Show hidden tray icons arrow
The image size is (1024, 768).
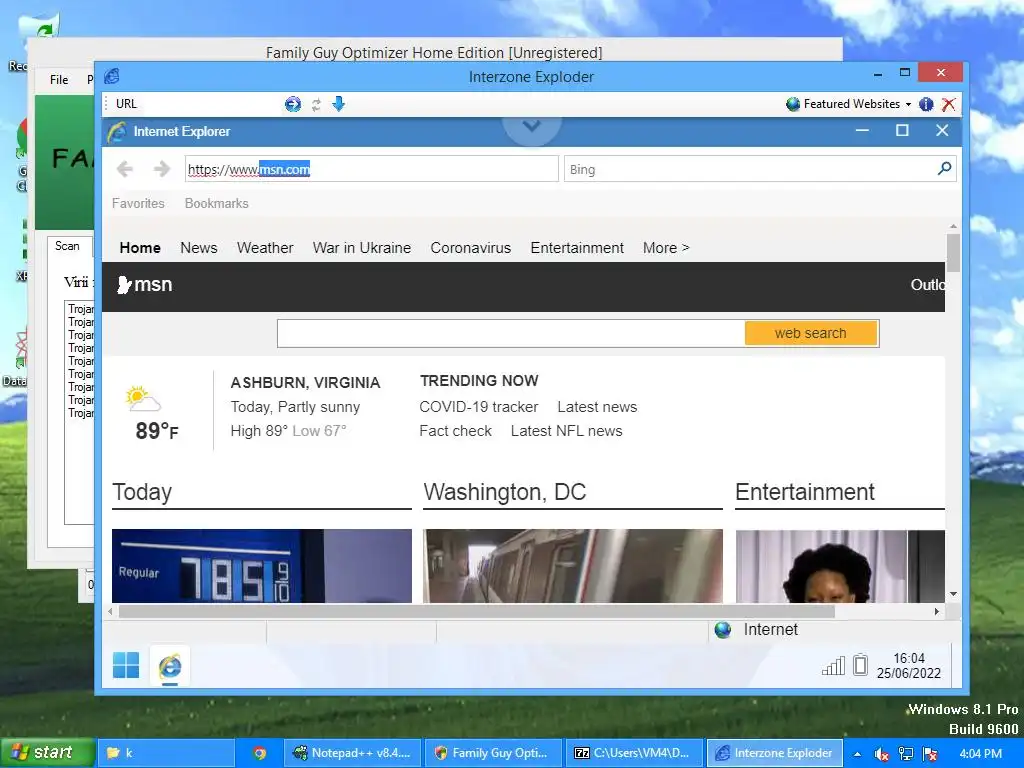857,754
